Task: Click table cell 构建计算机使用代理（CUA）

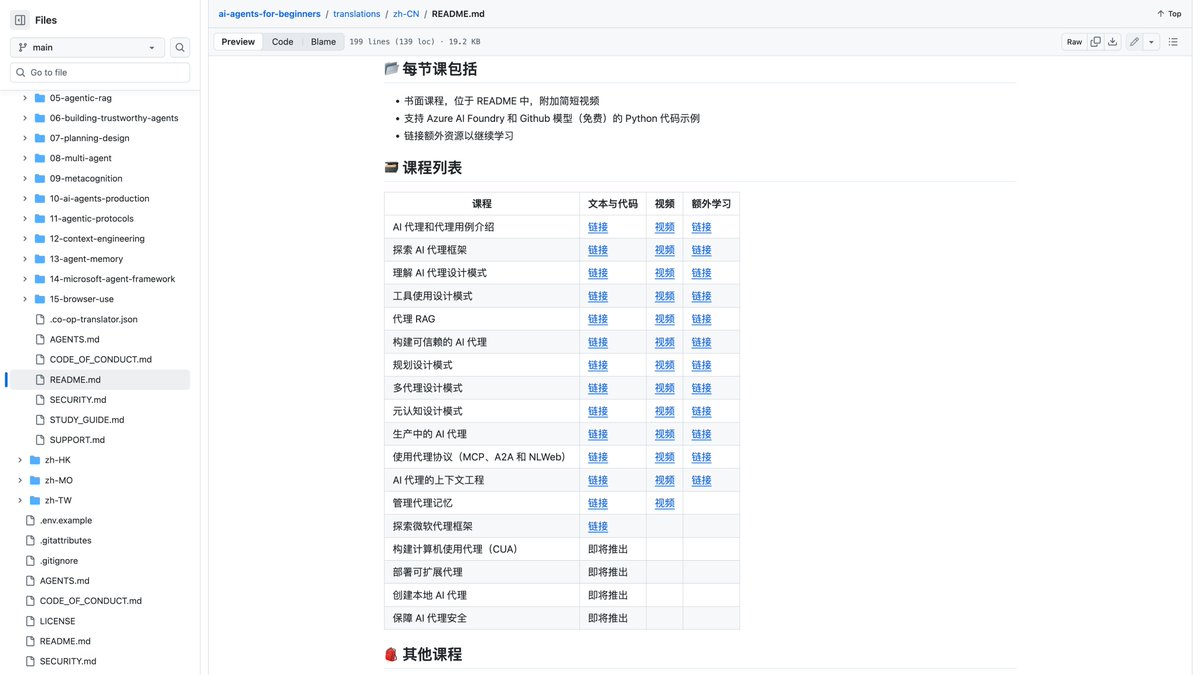Action: [482, 549]
